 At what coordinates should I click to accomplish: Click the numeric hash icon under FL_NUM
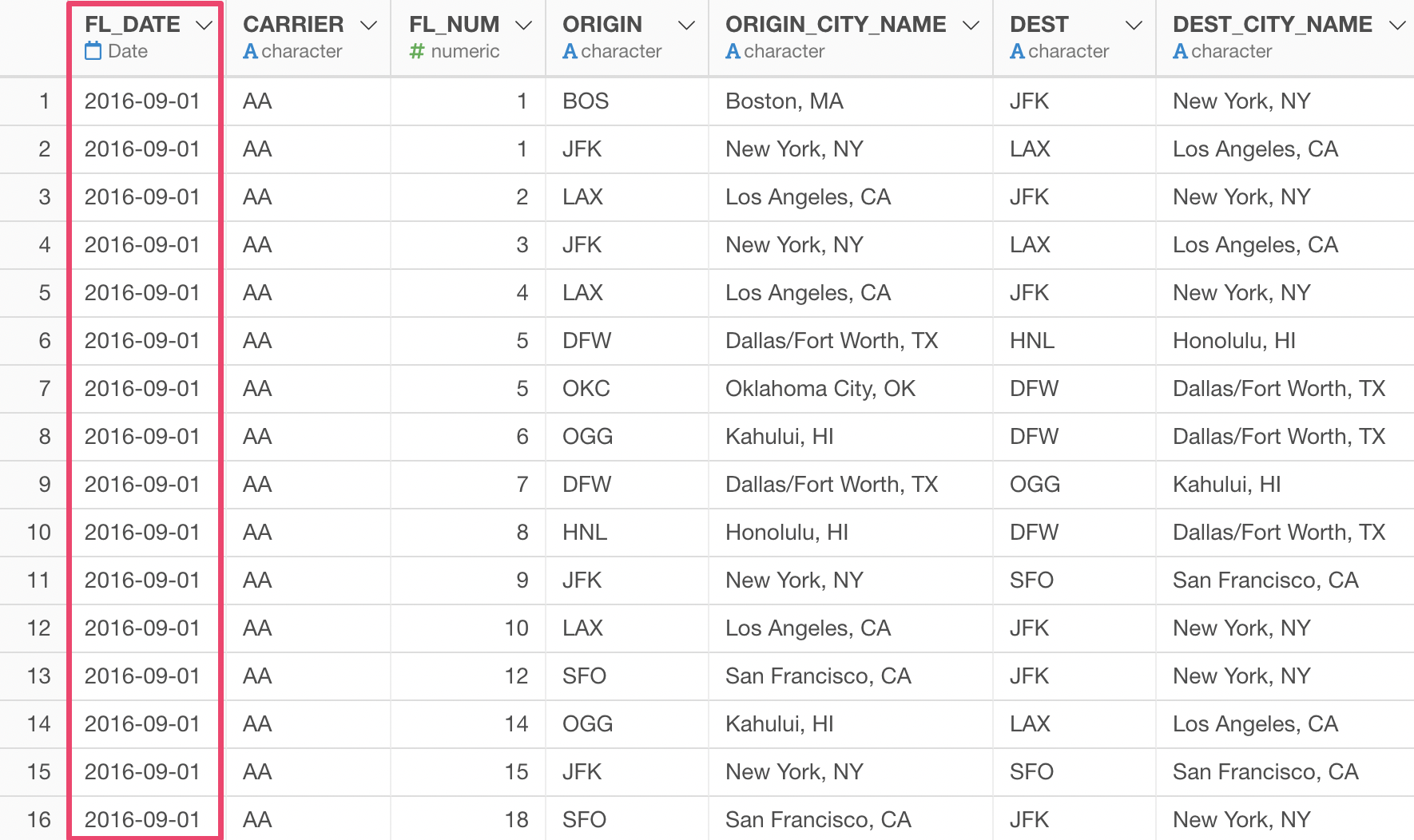pyautogui.click(x=416, y=51)
